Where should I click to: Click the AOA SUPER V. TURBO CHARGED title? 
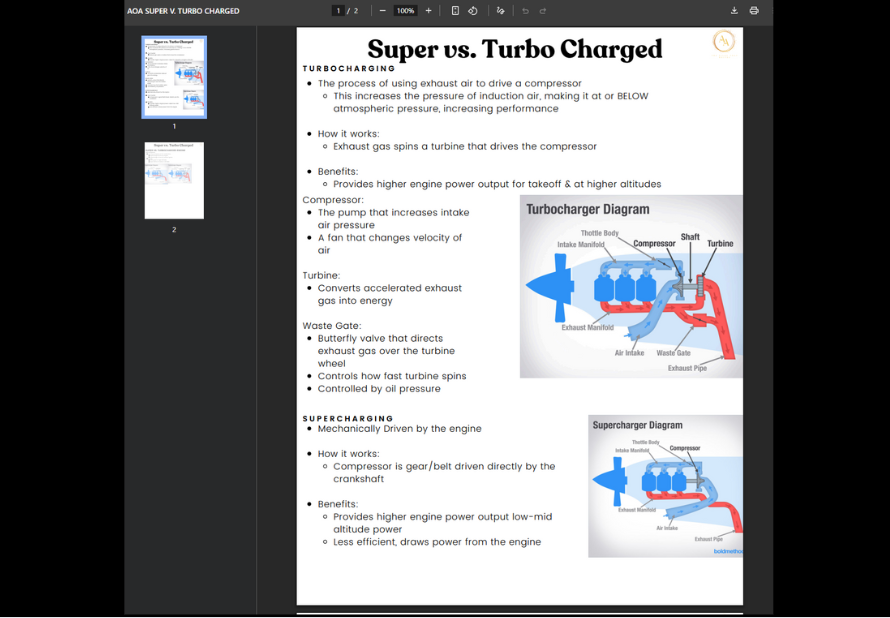183,11
